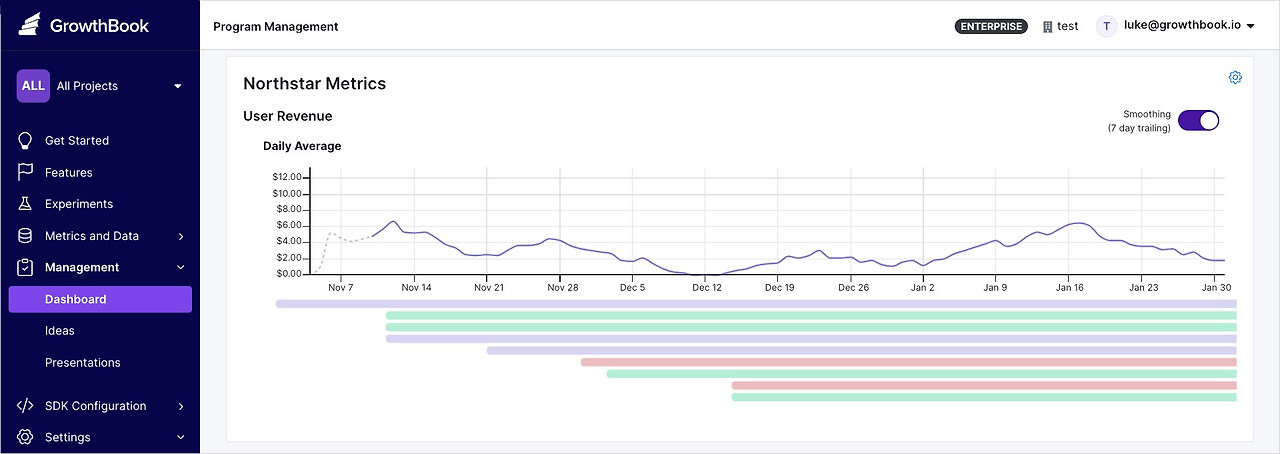Click the Get Started lightbulb icon

tap(26, 141)
